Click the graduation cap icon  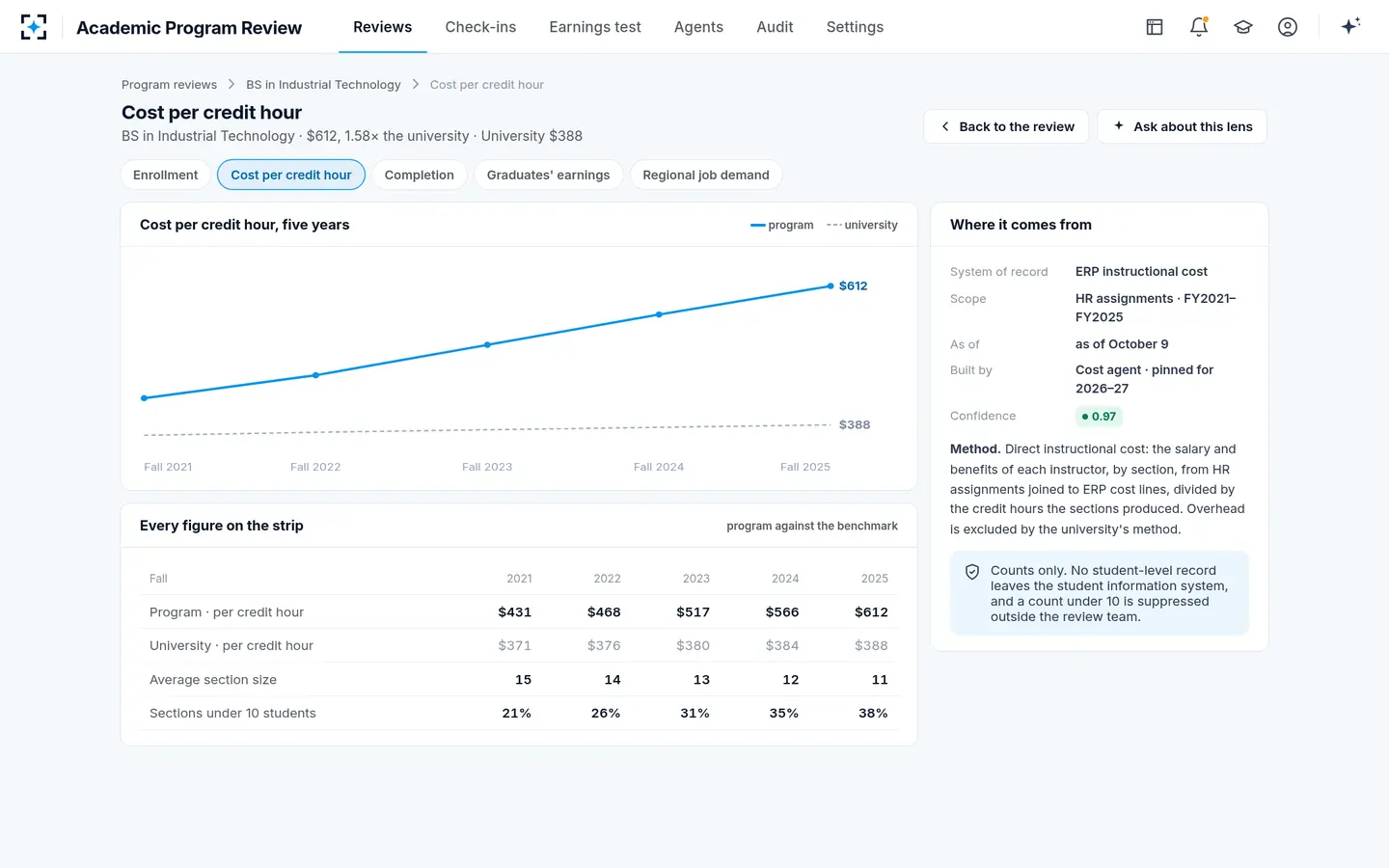pos(1243,27)
